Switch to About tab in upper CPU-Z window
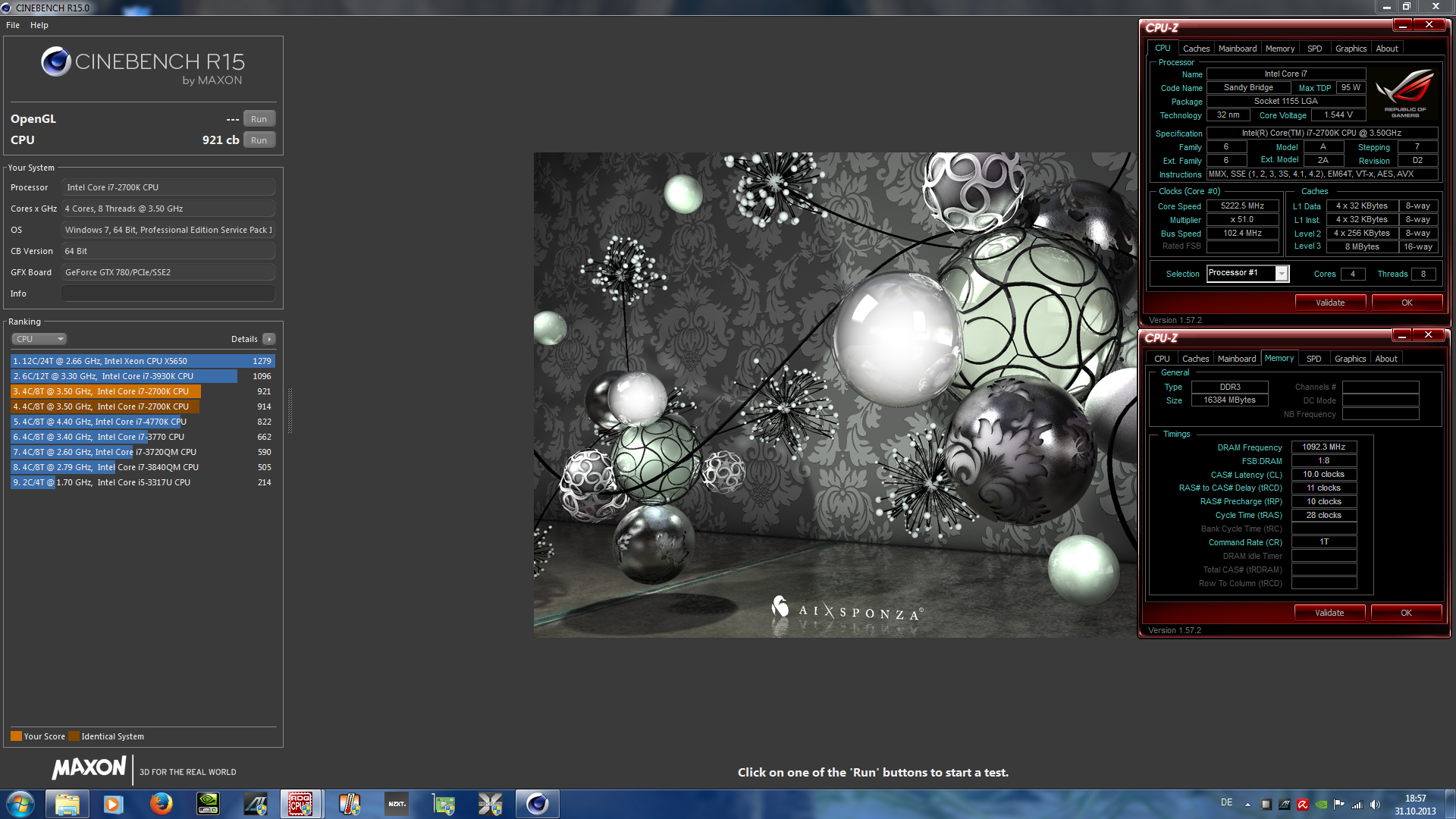Screen dimensions: 1456x819 (1387, 49)
